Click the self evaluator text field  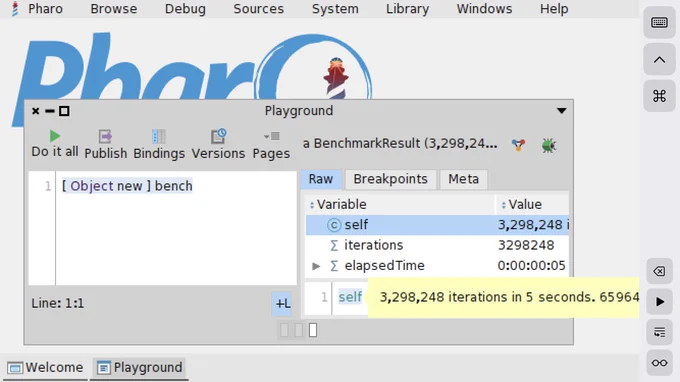pos(350,297)
